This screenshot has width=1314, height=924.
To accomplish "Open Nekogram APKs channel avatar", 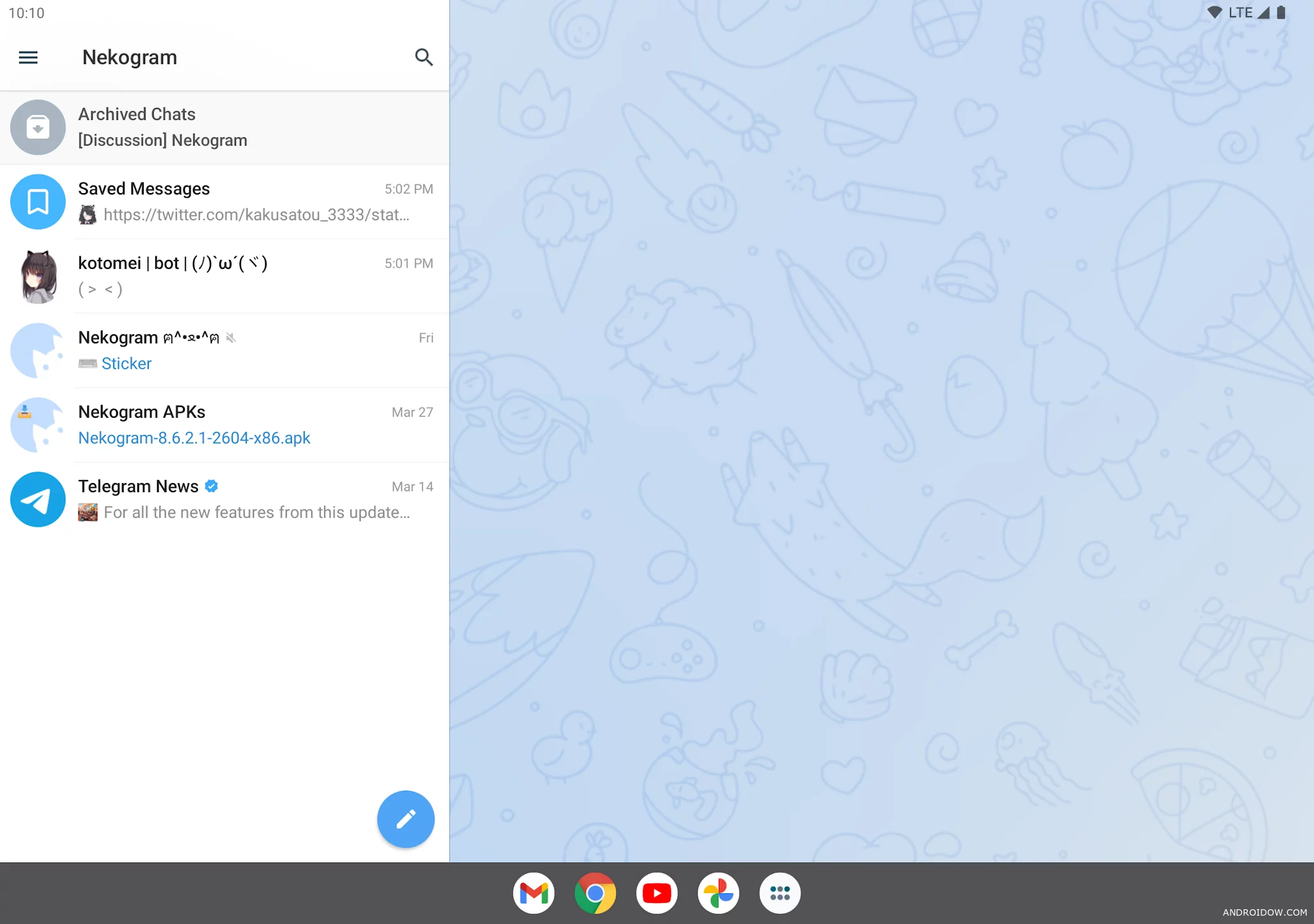I will click(x=38, y=425).
